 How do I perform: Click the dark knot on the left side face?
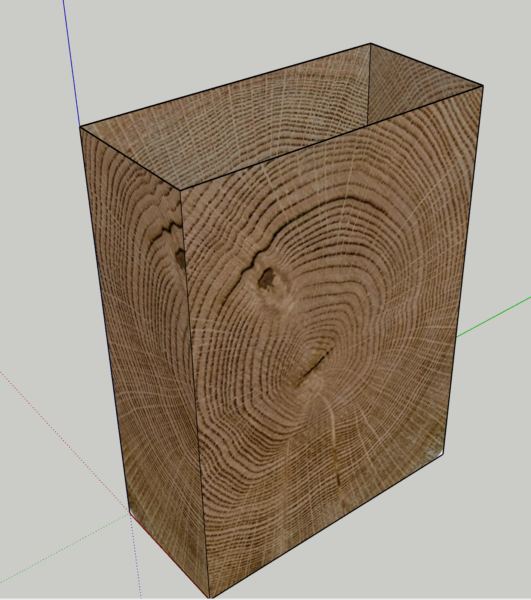coord(180,258)
